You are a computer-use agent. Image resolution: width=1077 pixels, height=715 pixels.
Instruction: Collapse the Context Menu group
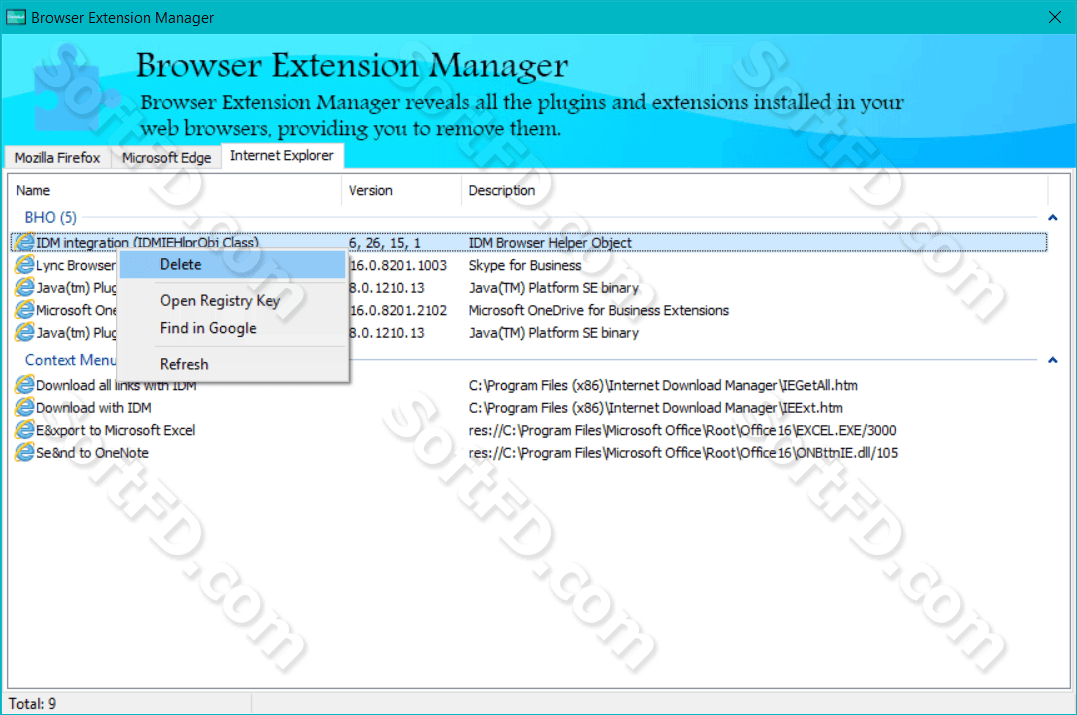(x=1052, y=360)
